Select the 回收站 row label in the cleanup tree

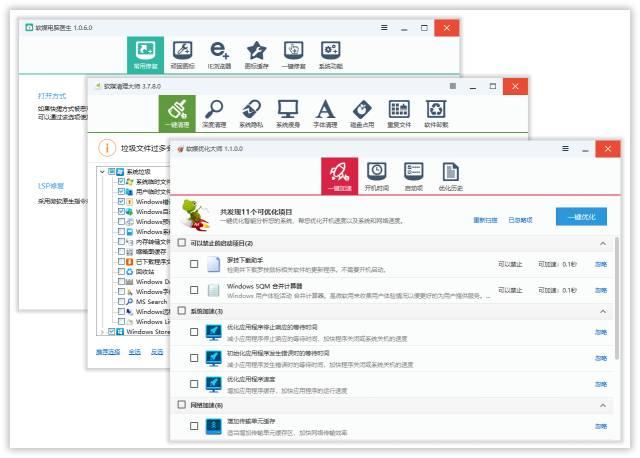[x=145, y=271]
